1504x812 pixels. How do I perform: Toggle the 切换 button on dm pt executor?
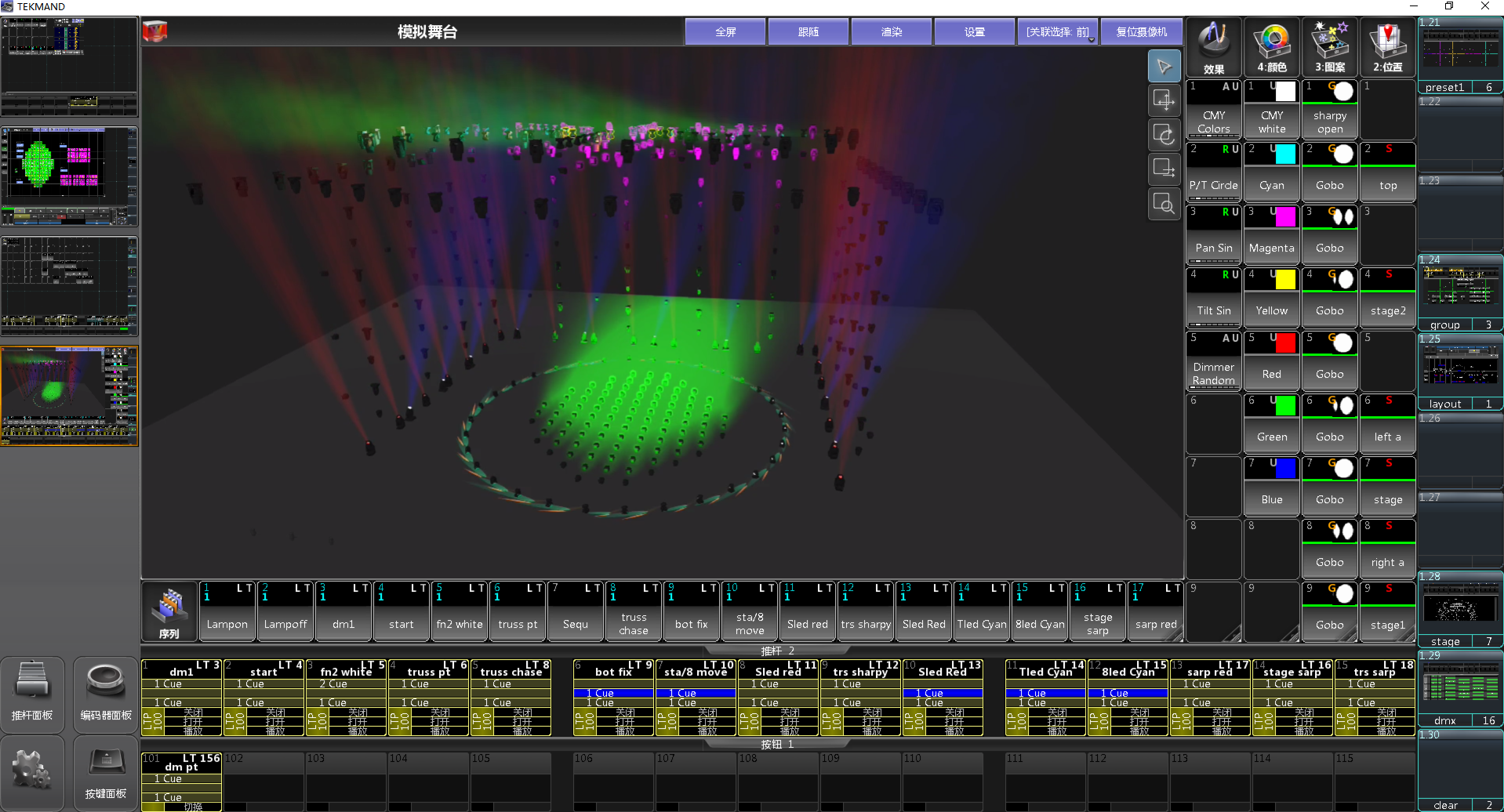(x=192, y=806)
